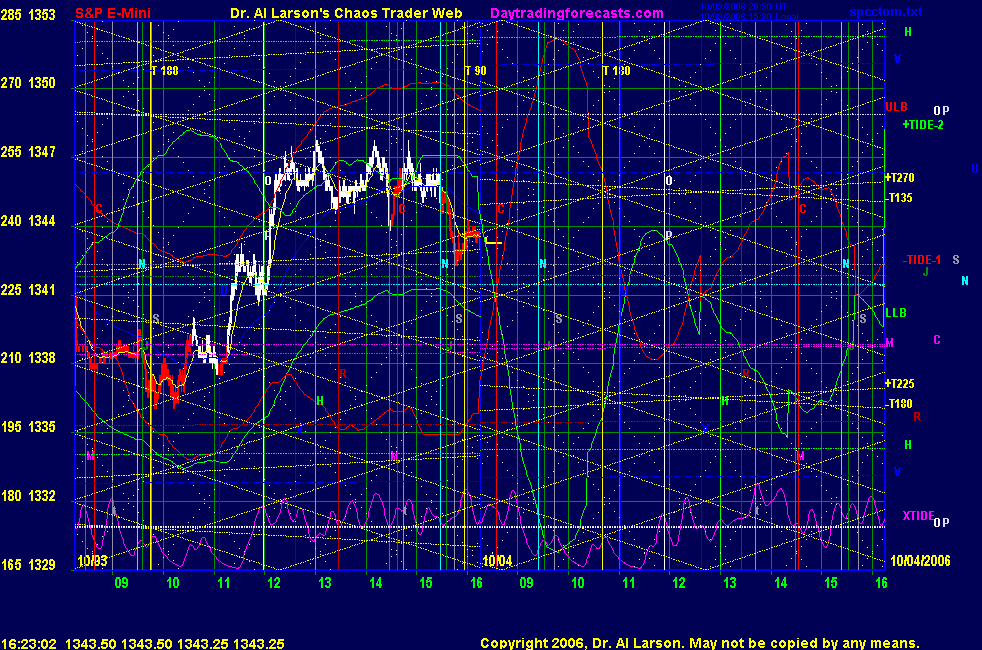
Task: Click the +T270 line label
Action: coord(900,178)
